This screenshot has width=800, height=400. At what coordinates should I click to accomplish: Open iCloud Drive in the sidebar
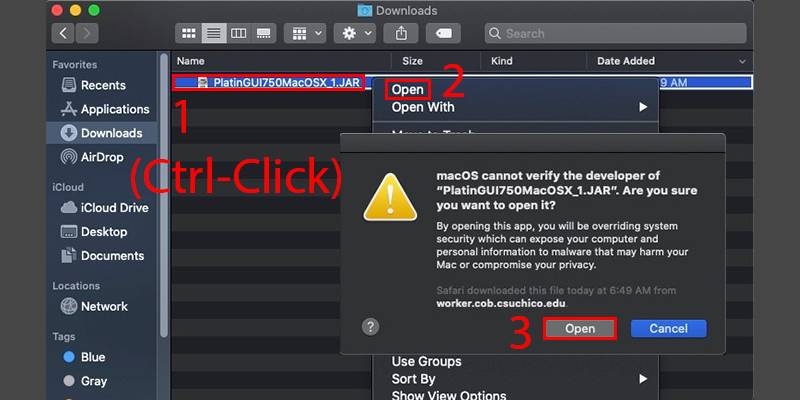101,208
